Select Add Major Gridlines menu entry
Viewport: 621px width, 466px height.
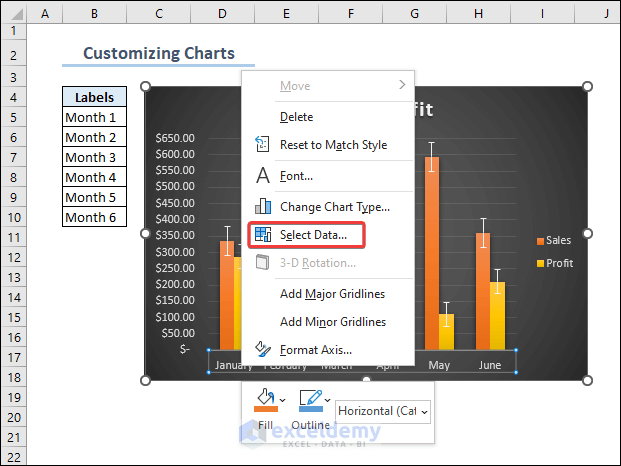coord(332,294)
